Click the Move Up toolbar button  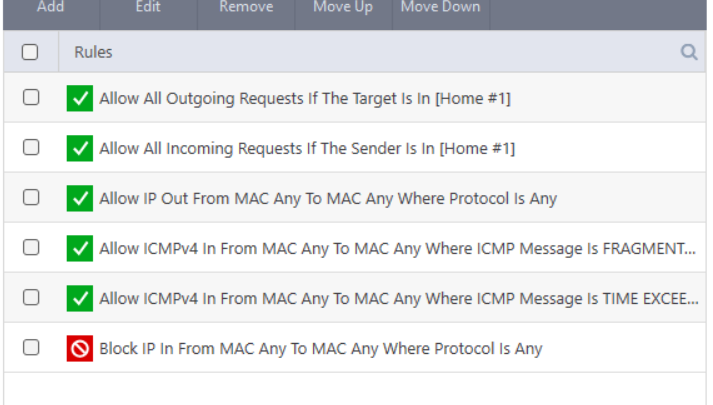[x=343, y=8]
